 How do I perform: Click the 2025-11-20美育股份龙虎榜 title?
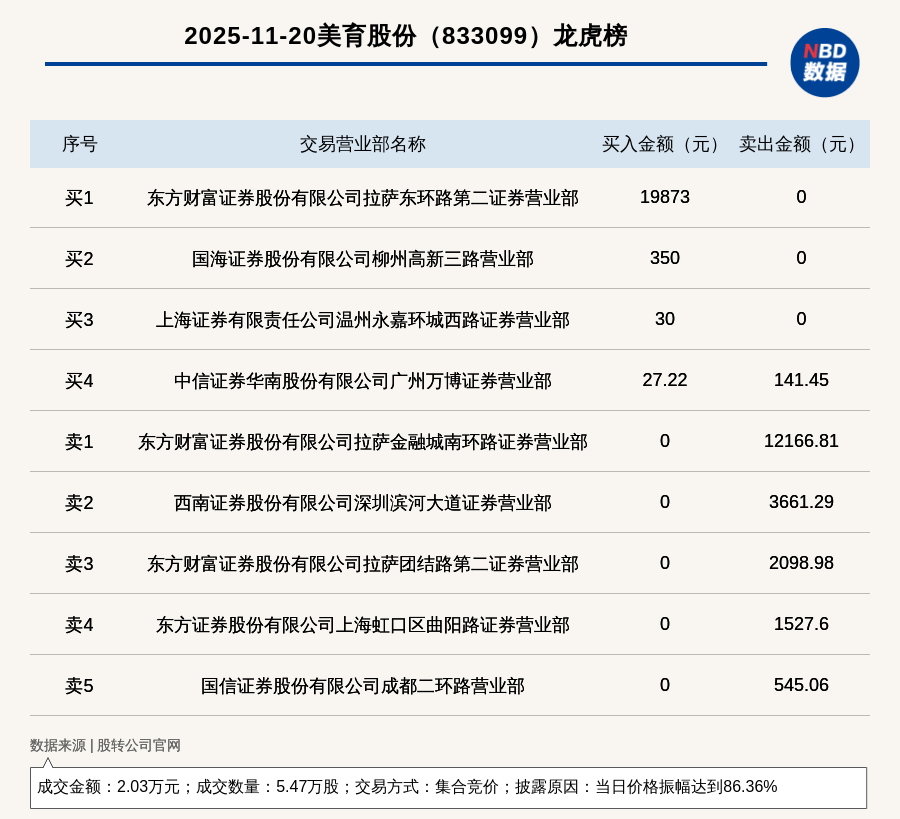pyautogui.click(x=405, y=36)
